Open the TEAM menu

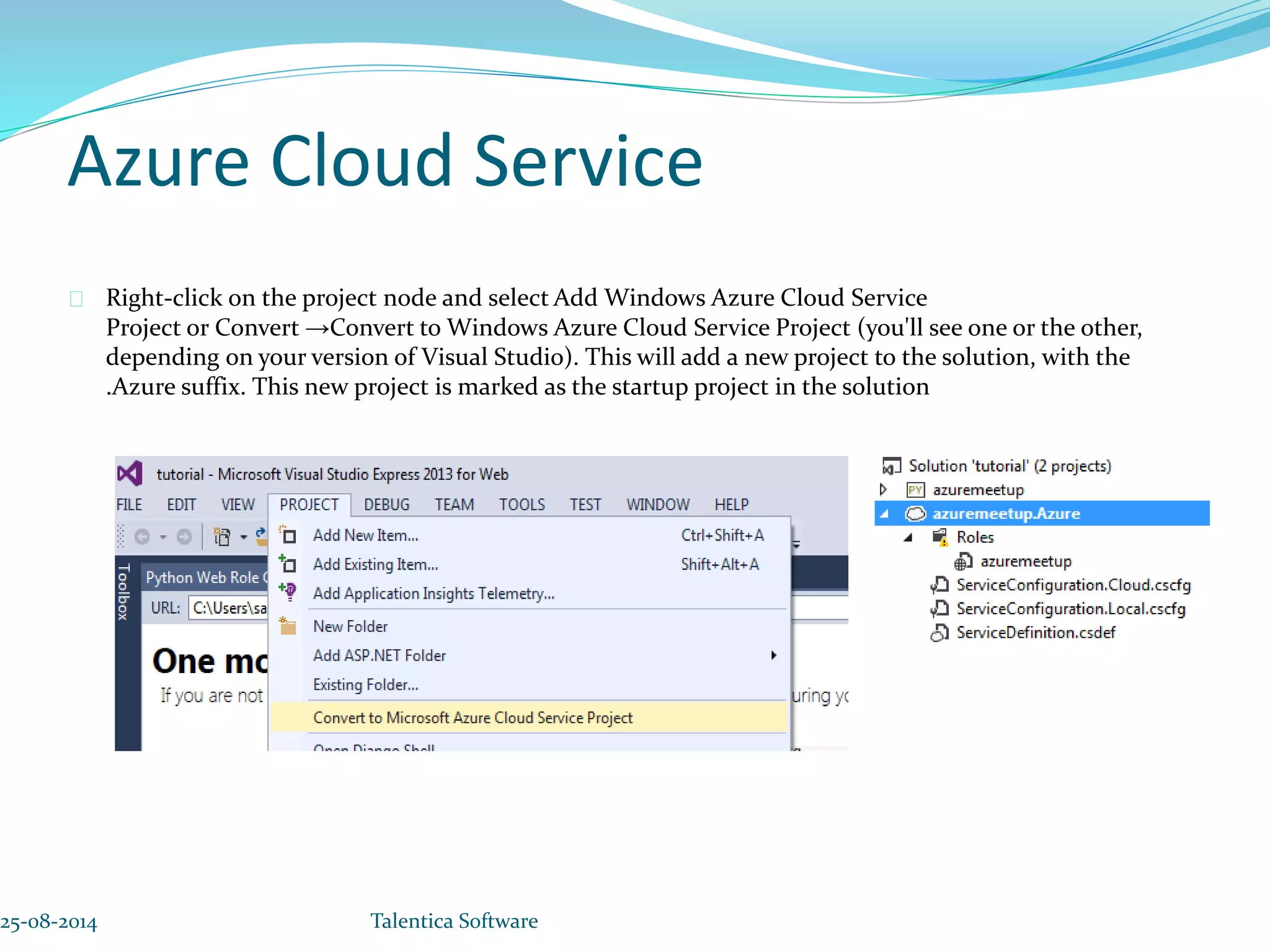tap(454, 505)
